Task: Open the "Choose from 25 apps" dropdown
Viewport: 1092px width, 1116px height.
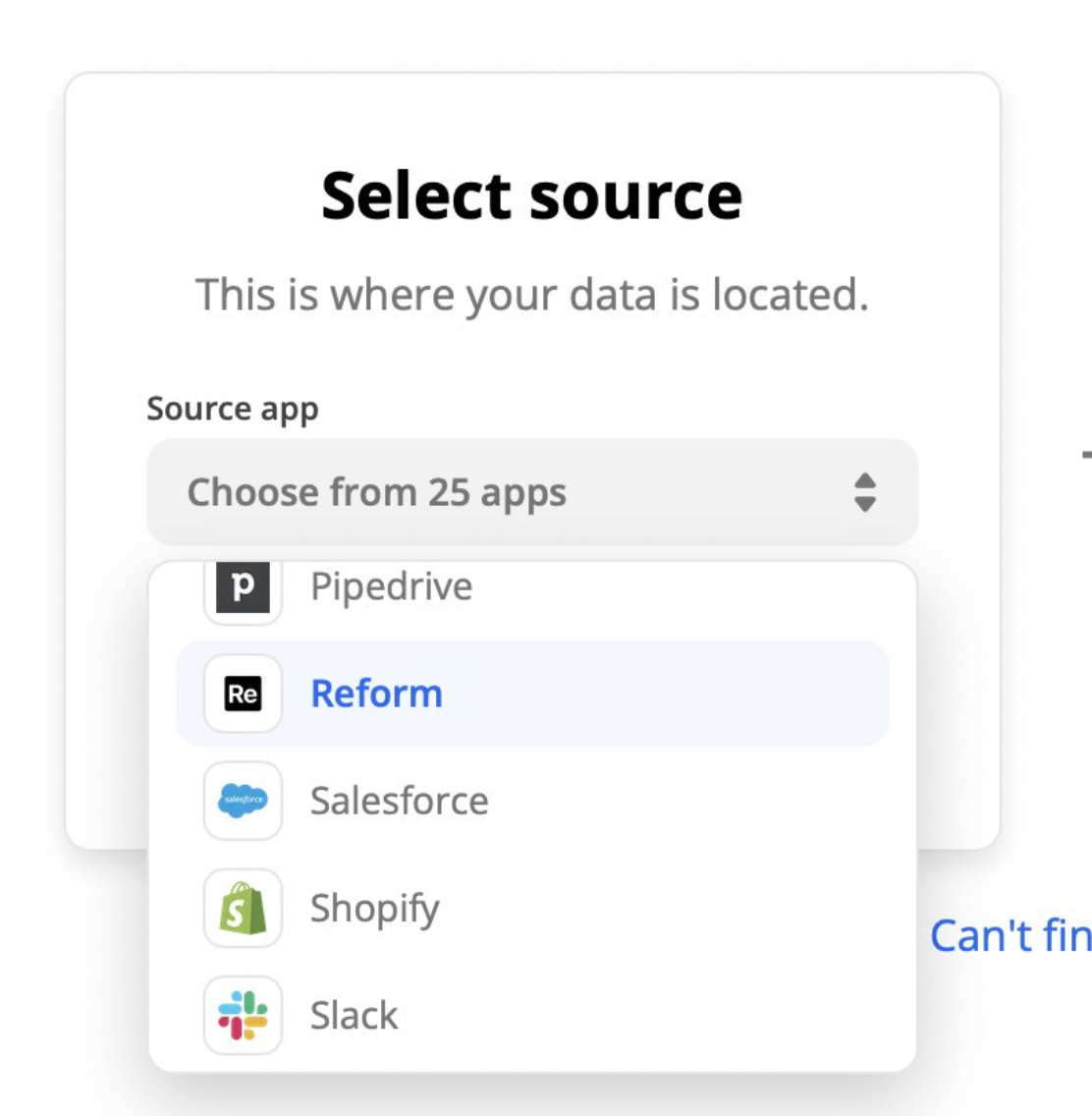Action: (532, 492)
